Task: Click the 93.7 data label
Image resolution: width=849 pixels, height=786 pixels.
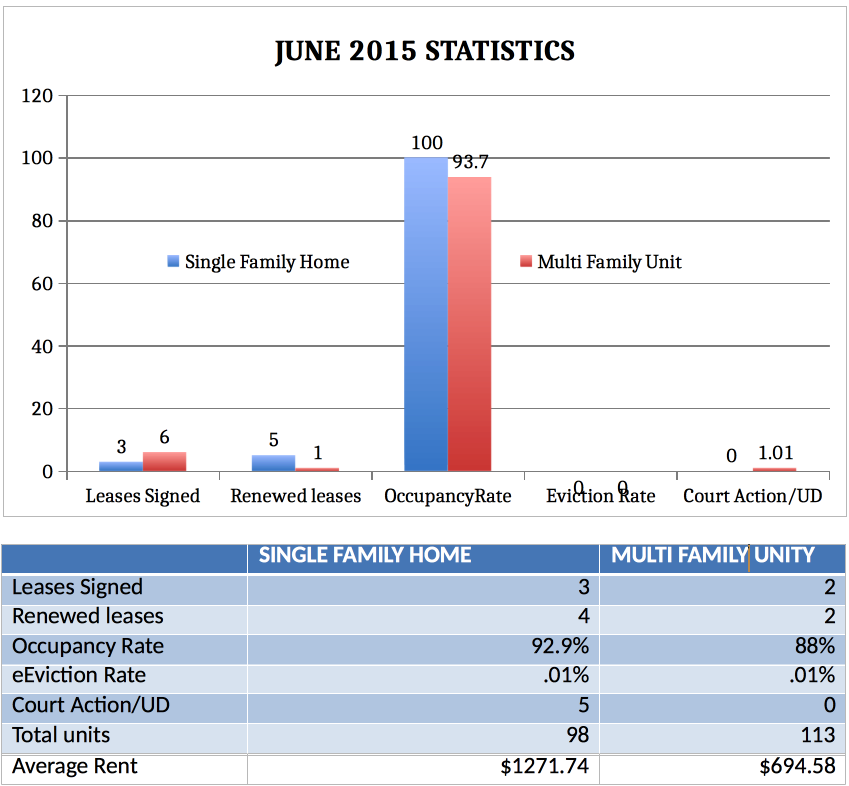Action: pos(471,162)
